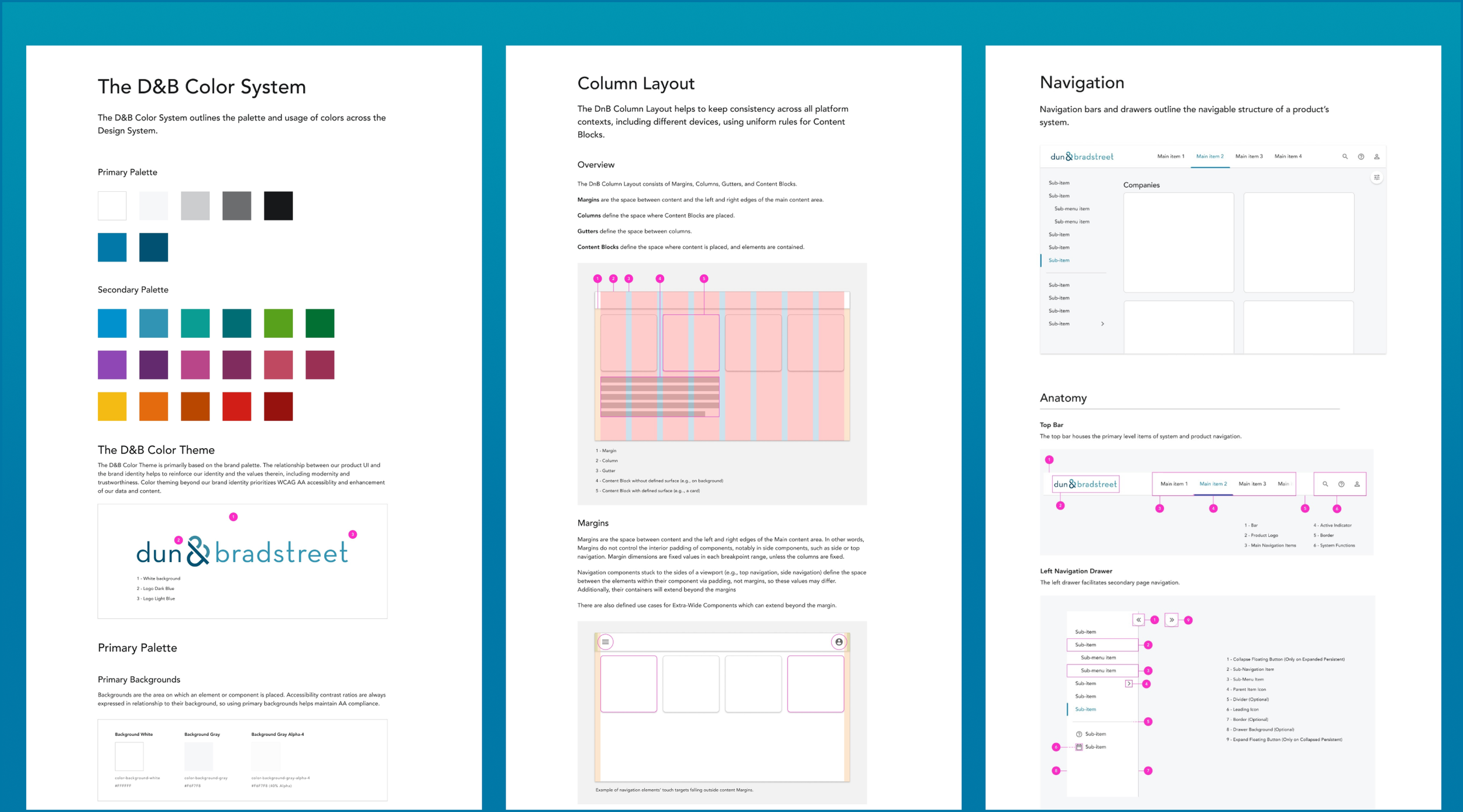The width and height of the screenshot is (1463, 812).
Task: Select the Main item 4 tab above Companies
Action: [x=1288, y=157]
